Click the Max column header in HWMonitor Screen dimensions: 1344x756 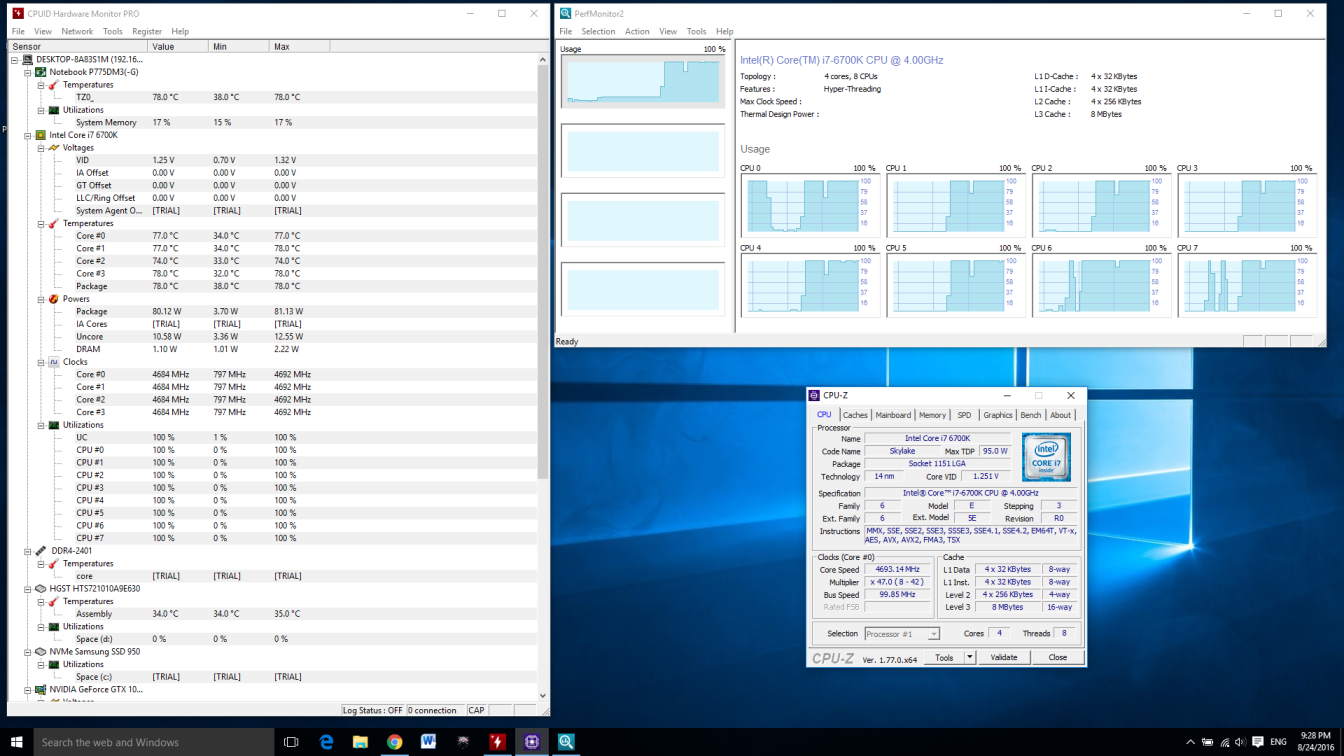pyautogui.click(x=299, y=46)
